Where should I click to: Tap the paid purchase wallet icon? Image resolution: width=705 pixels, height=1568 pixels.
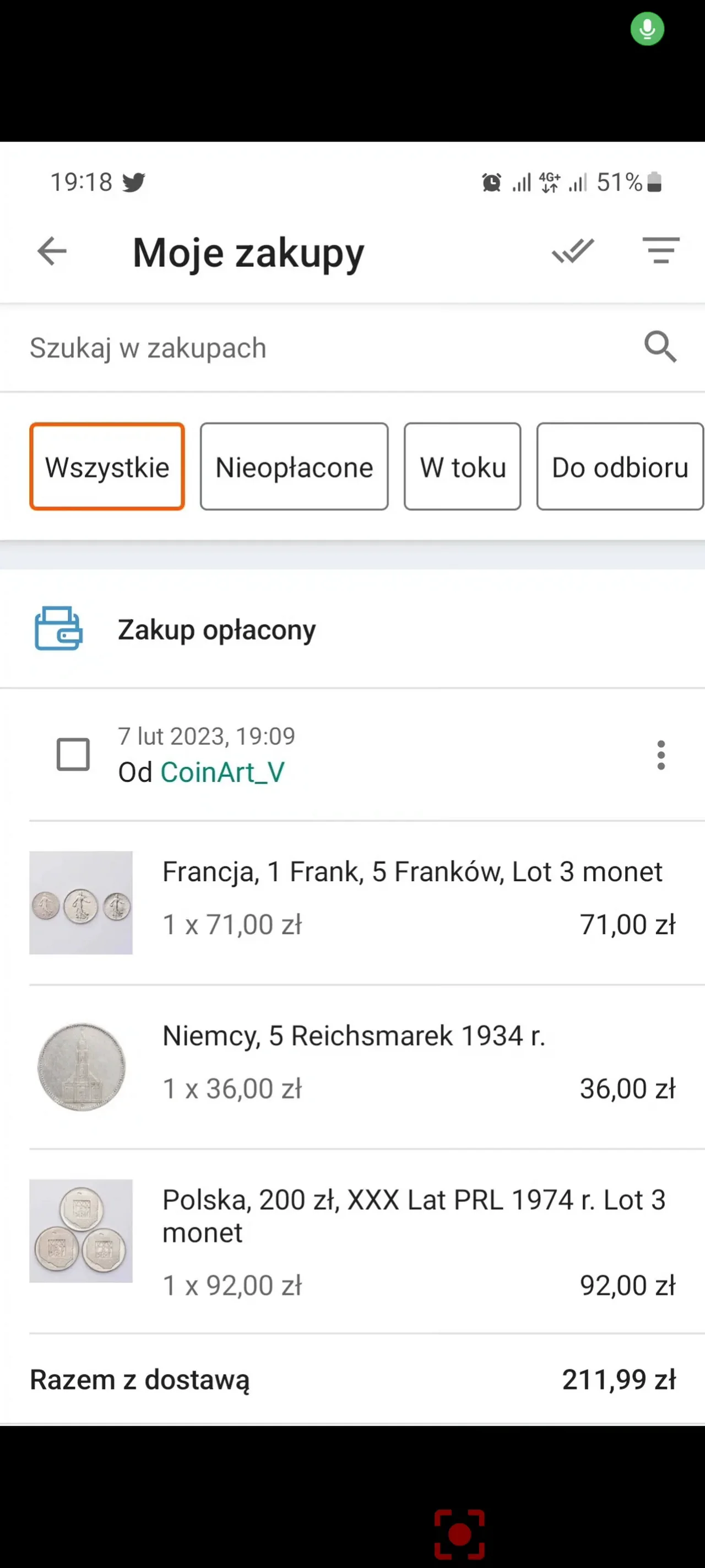[x=58, y=629]
